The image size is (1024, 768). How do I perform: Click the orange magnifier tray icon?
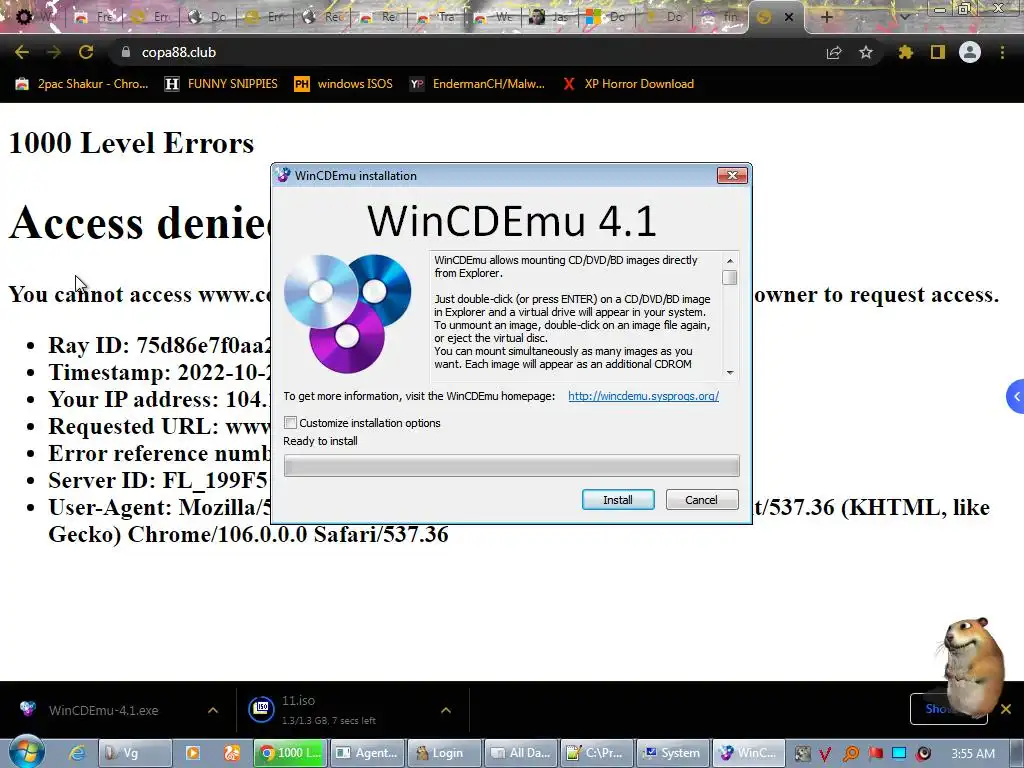pyautogui.click(x=850, y=754)
